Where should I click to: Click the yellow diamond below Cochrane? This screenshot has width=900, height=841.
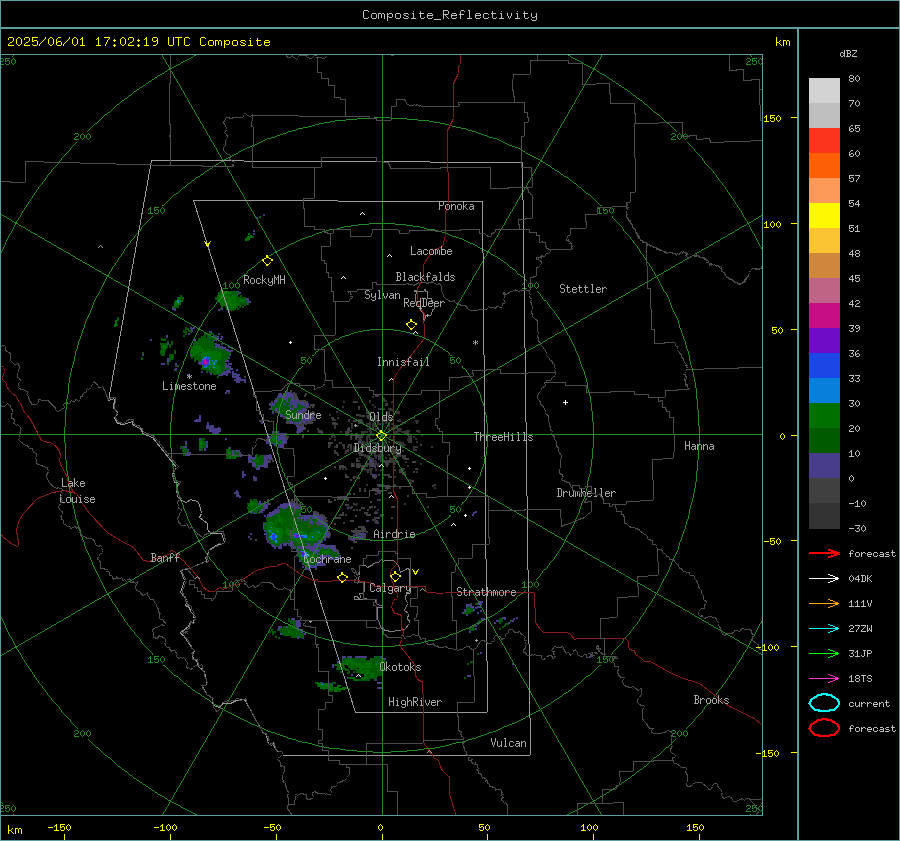point(342,578)
